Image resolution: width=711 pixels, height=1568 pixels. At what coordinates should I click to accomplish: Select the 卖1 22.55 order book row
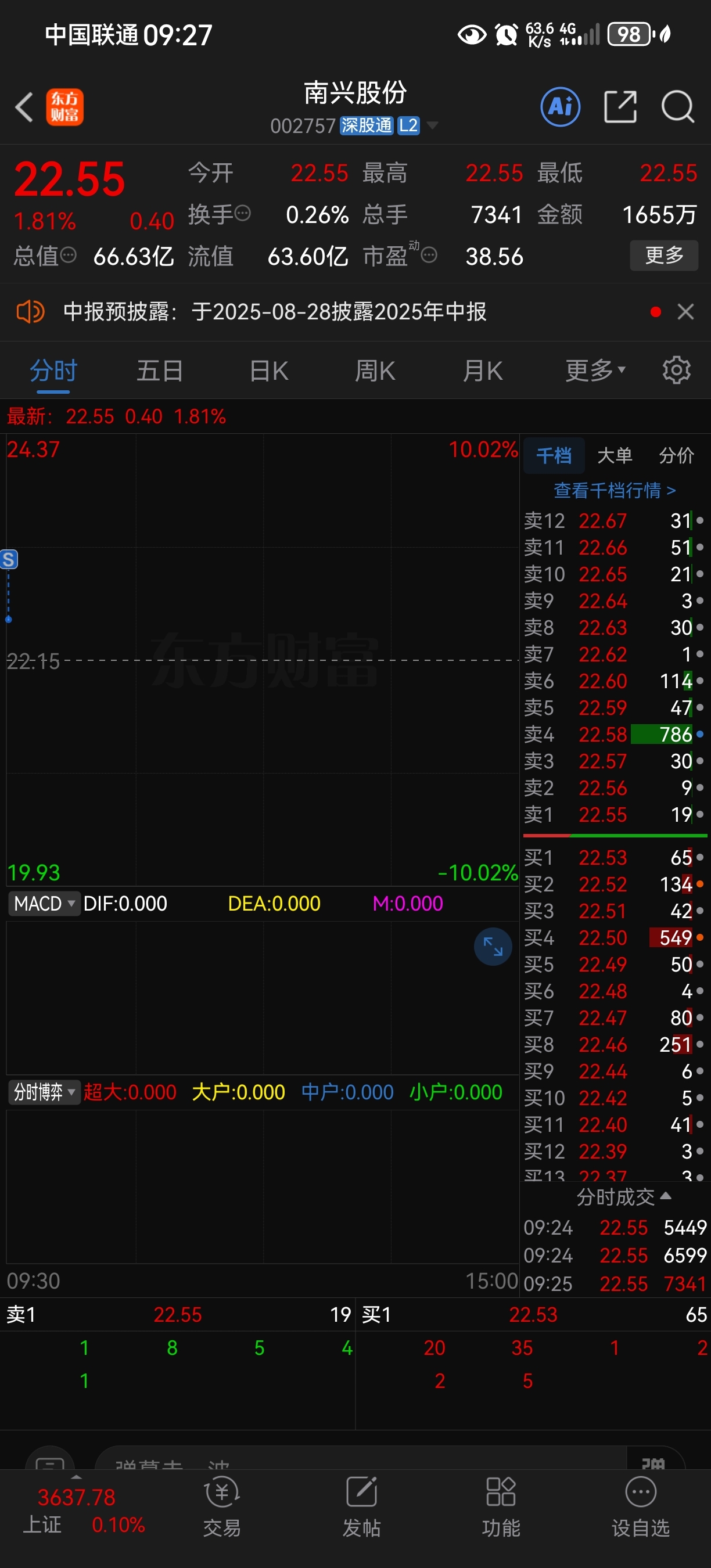(614, 814)
